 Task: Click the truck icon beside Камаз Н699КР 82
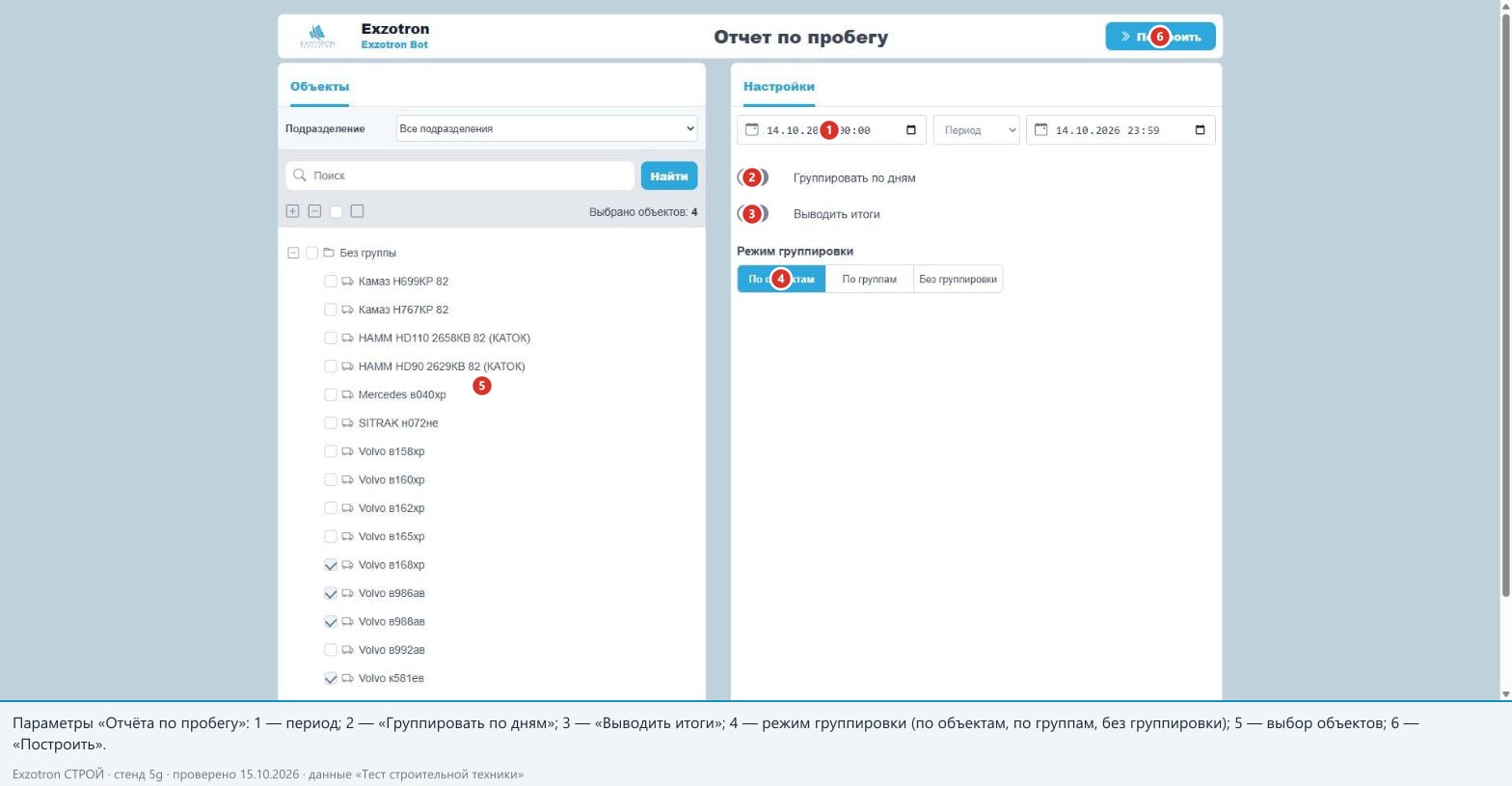(x=347, y=282)
